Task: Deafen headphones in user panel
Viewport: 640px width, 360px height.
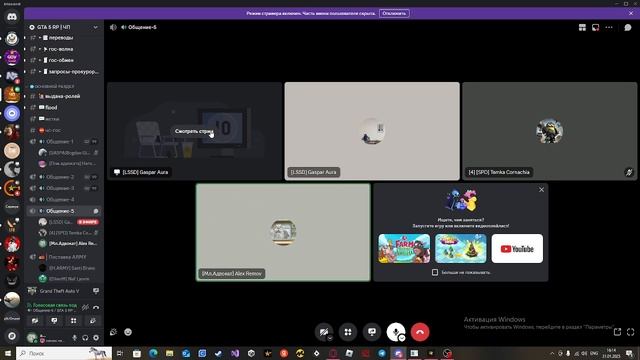Action: coord(85,338)
